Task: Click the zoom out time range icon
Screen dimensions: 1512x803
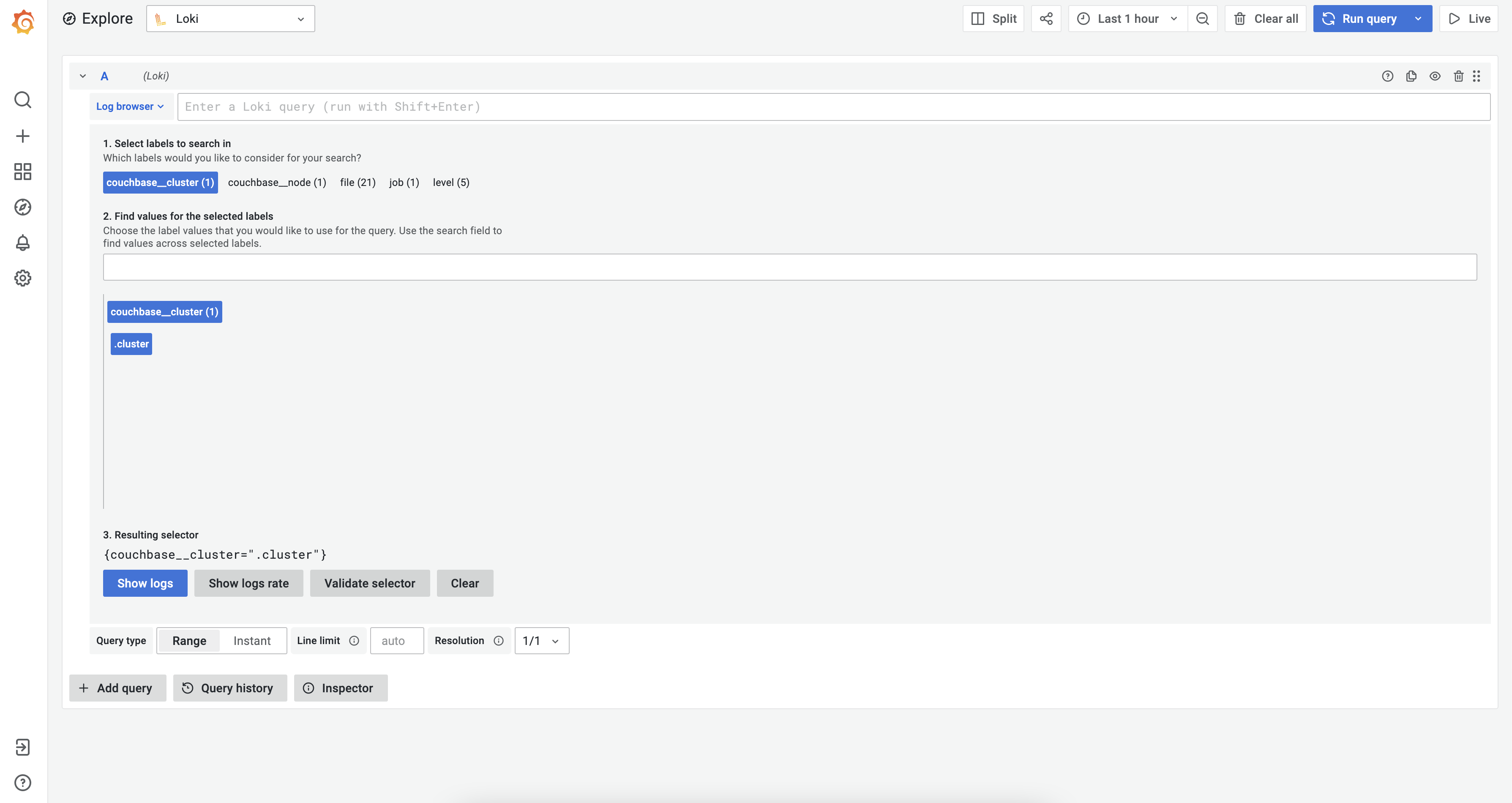Action: (x=1203, y=19)
